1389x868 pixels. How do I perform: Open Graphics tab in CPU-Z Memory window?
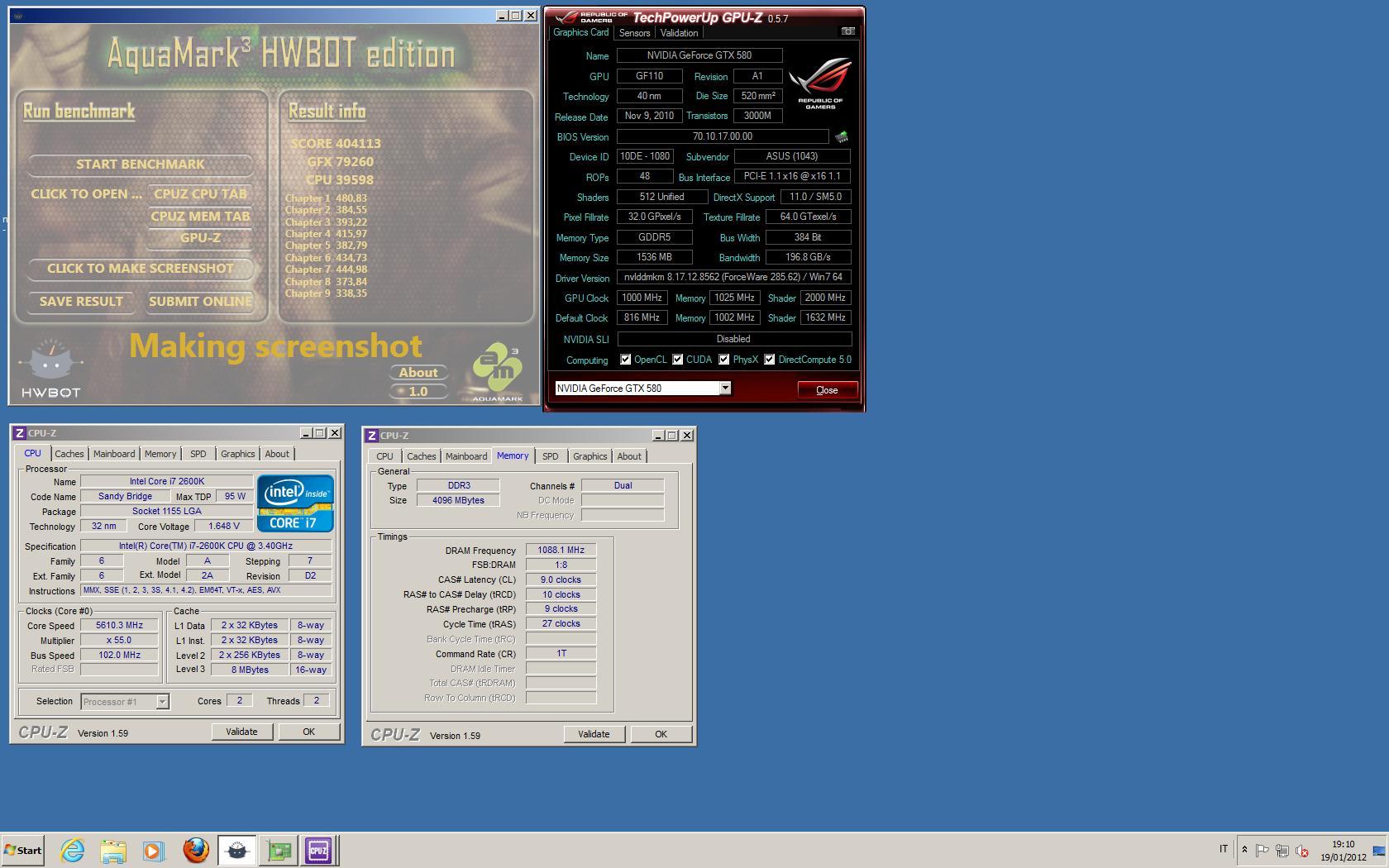click(x=590, y=456)
